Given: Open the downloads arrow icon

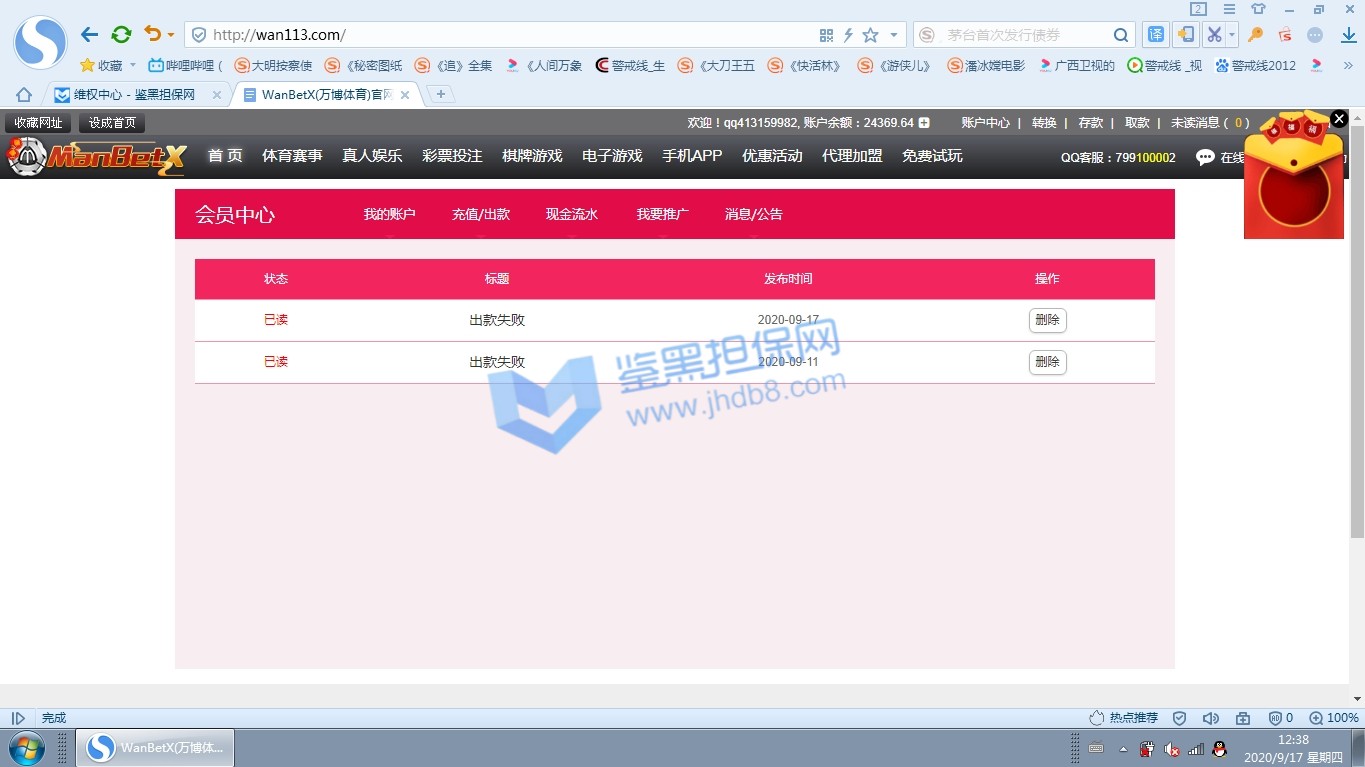Looking at the screenshot, I should 1348,35.
